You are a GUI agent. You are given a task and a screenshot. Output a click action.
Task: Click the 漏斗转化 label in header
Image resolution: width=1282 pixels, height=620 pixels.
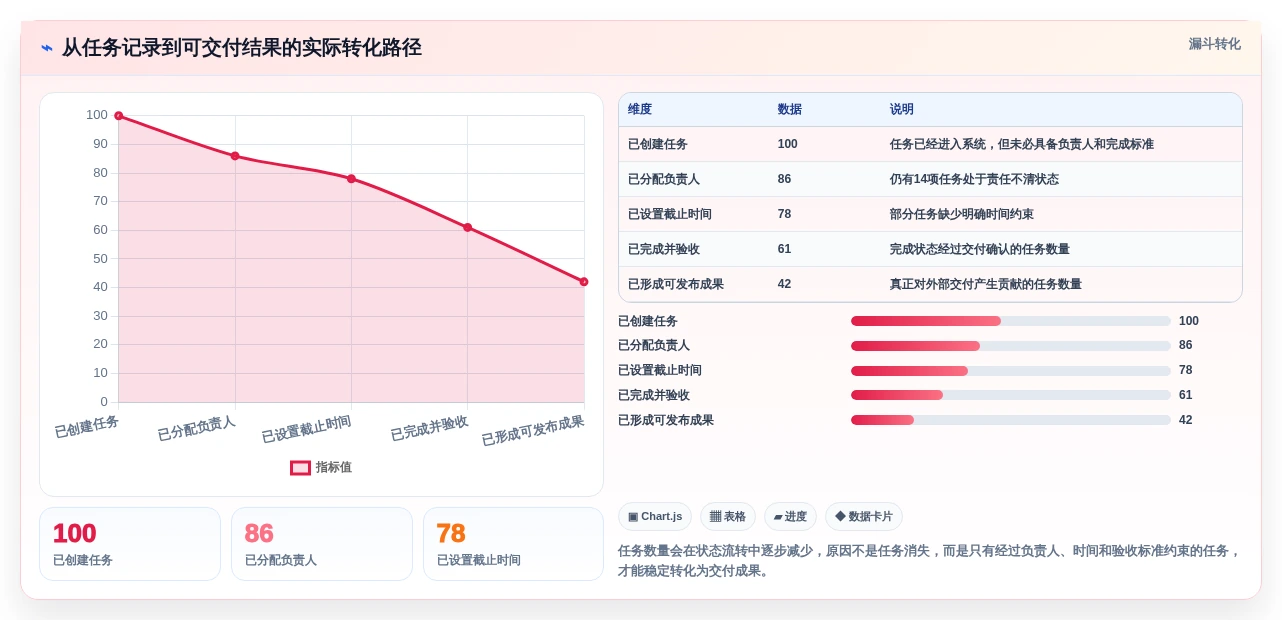[x=1214, y=44]
